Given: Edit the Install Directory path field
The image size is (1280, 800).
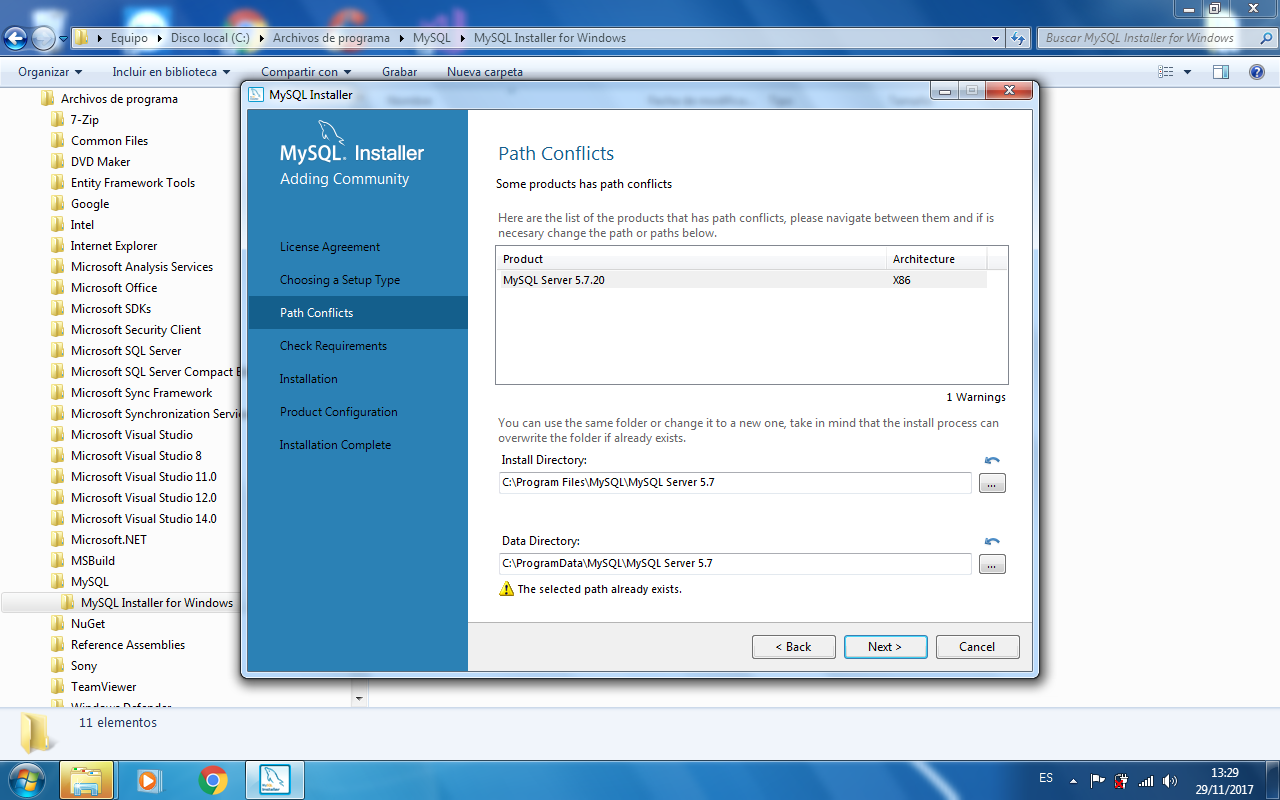Looking at the screenshot, I should pos(735,483).
